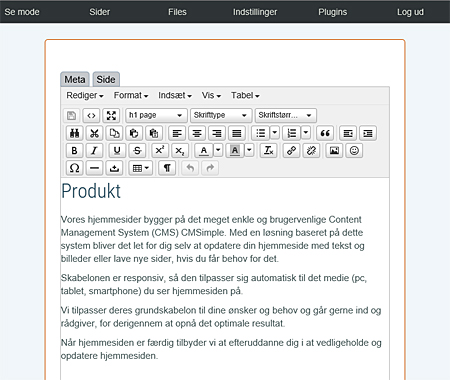Insert a bullet list
This screenshot has height=380, width=450.
(x=261, y=133)
